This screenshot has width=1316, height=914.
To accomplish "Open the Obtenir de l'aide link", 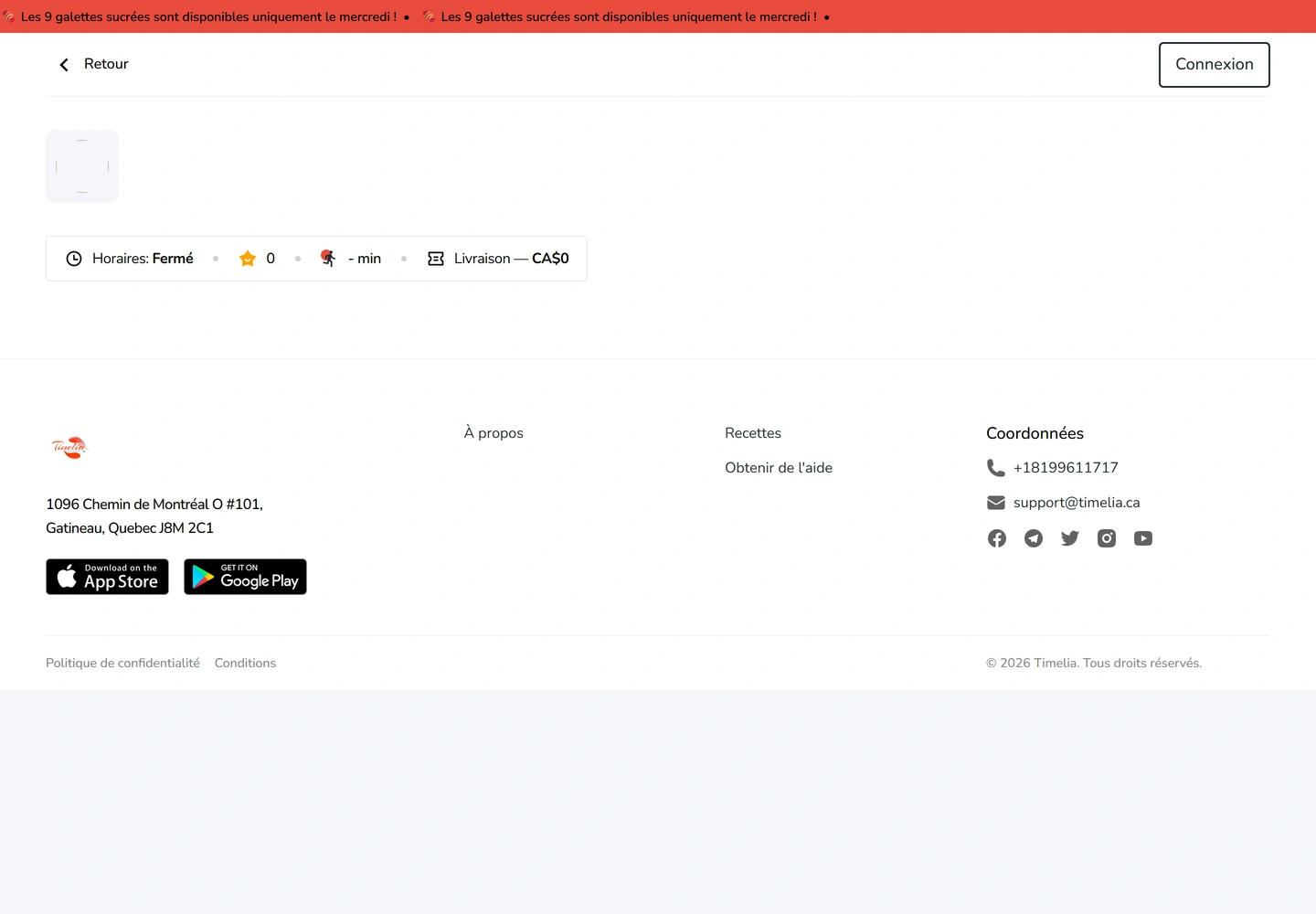I will point(779,468).
